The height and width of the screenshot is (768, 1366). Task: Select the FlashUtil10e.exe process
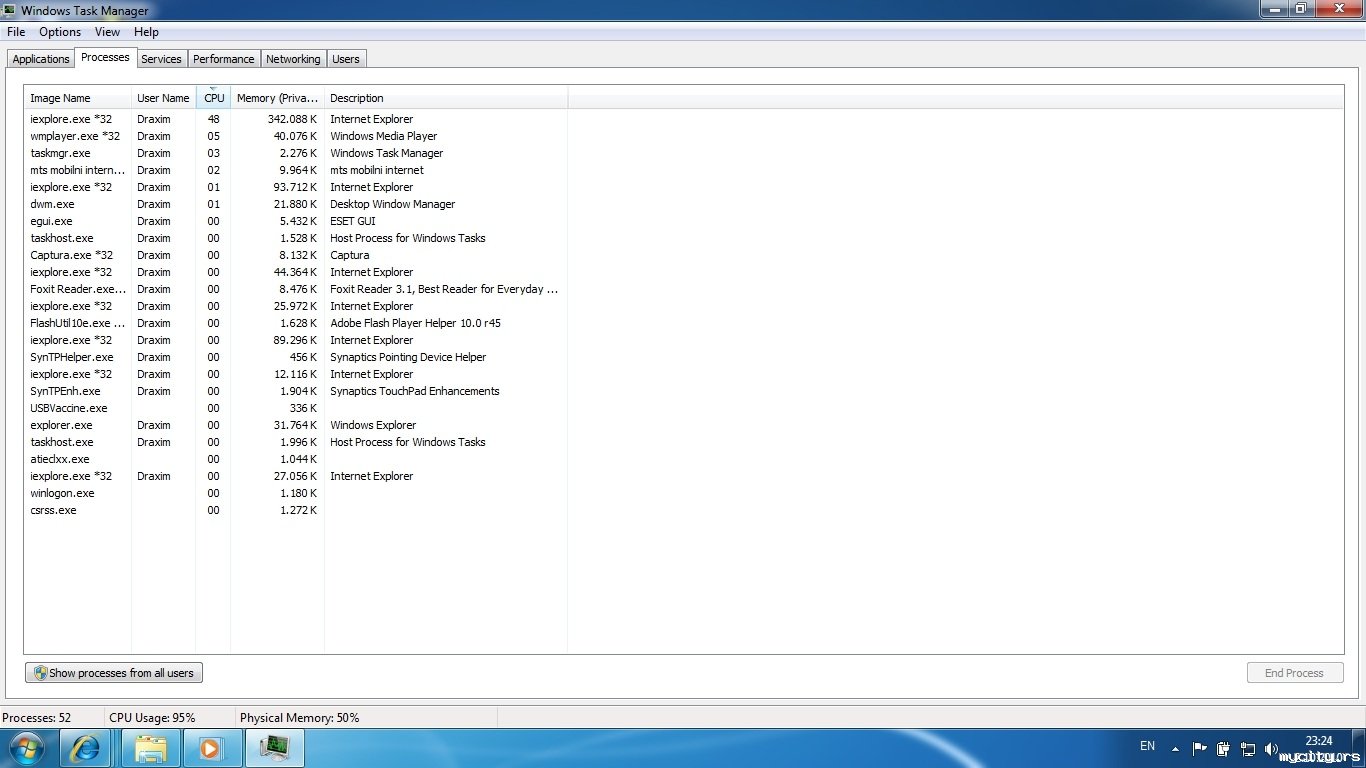[x=296, y=323]
